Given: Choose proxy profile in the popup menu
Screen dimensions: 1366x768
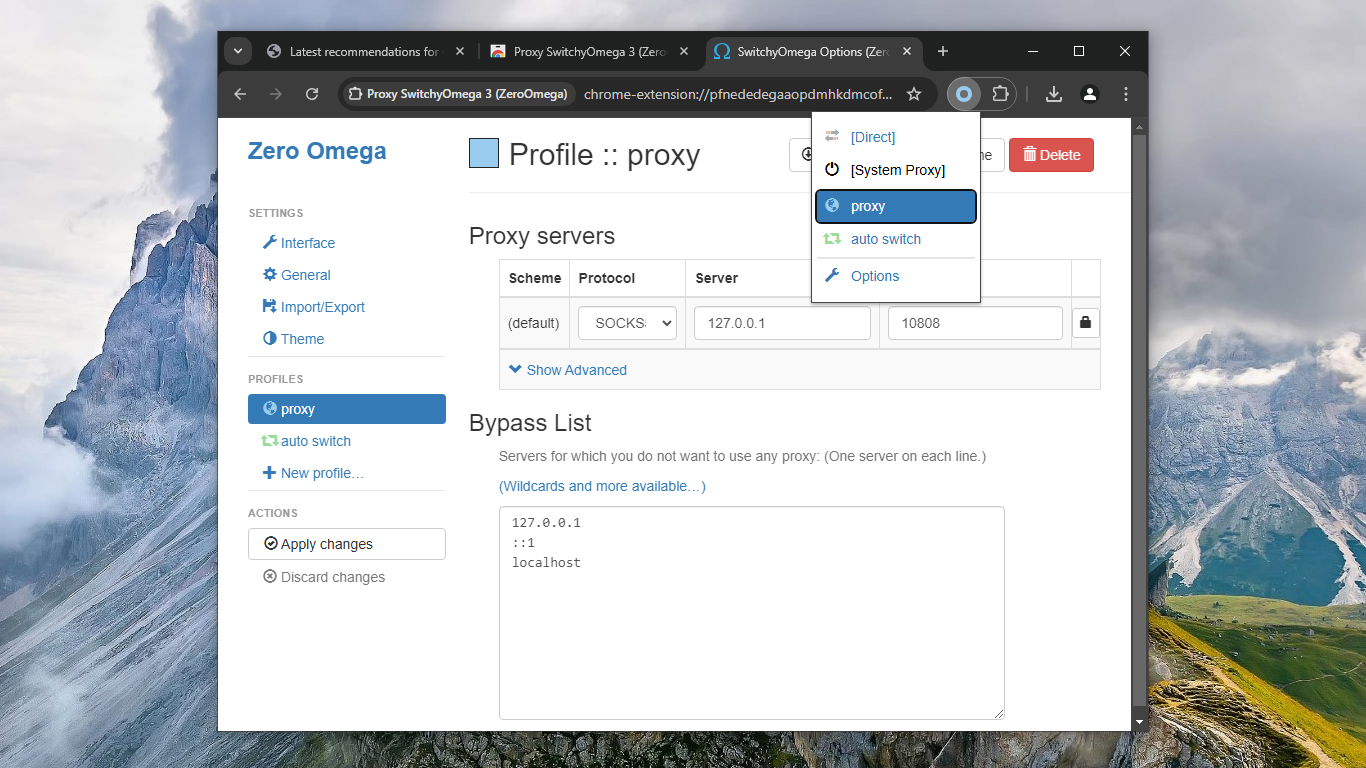Looking at the screenshot, I should click(x=896, y=206).
